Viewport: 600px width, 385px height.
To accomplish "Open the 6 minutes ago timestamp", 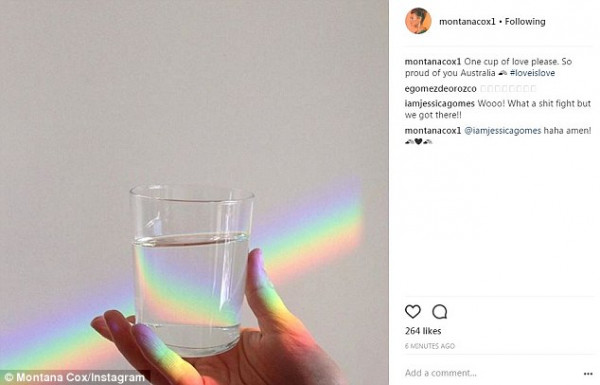I will click(x=430, y=346).
